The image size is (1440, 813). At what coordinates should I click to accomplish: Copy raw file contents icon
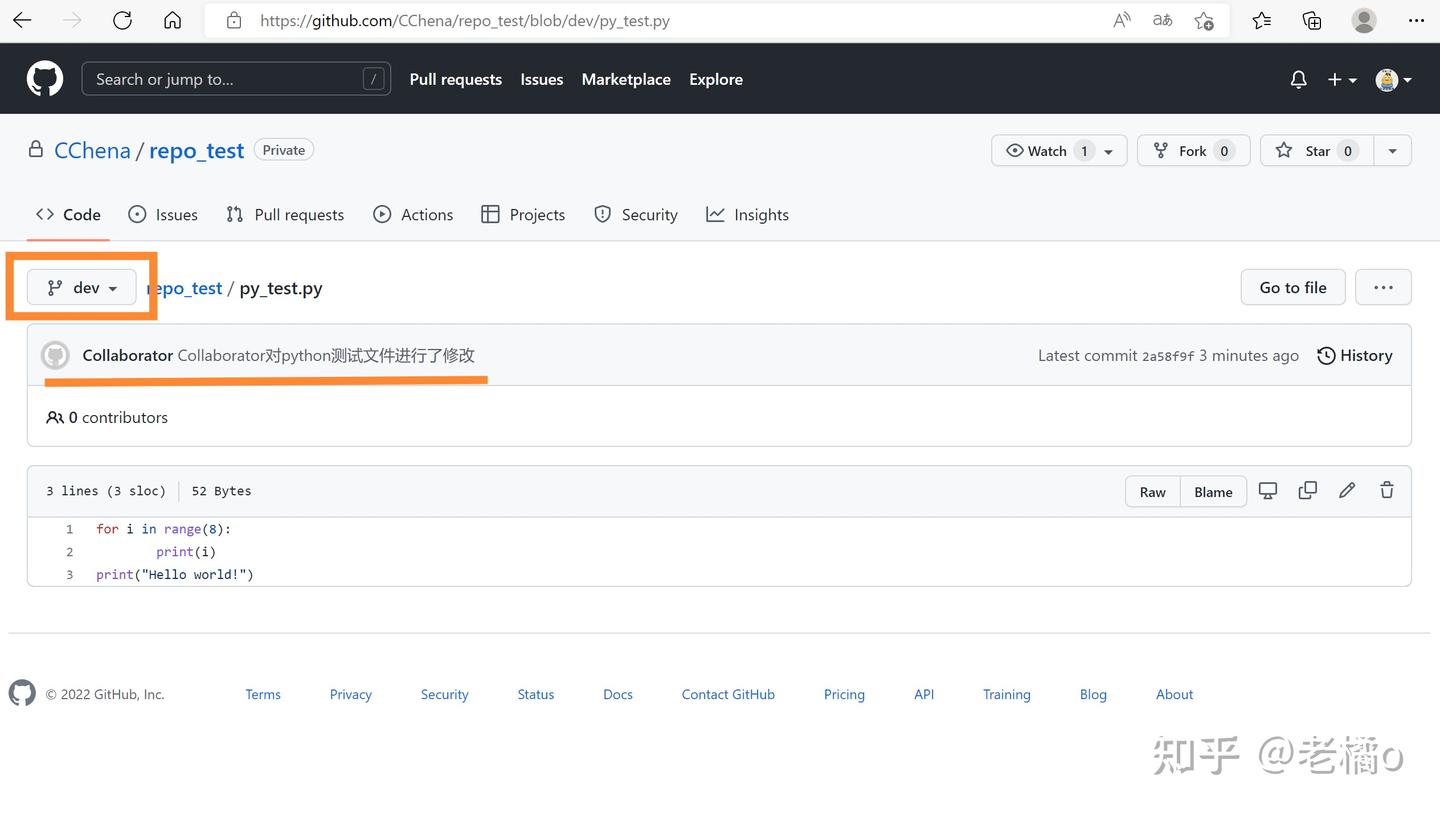[x=1307, y=490]
